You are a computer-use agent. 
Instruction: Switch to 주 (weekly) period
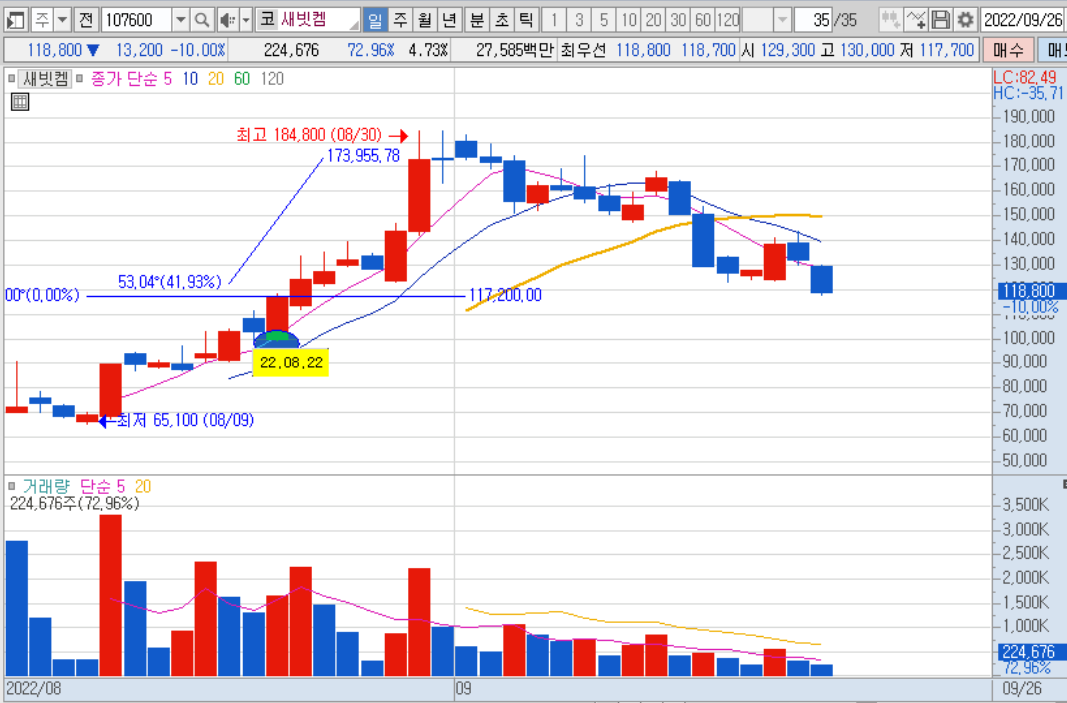coord(400,20)
